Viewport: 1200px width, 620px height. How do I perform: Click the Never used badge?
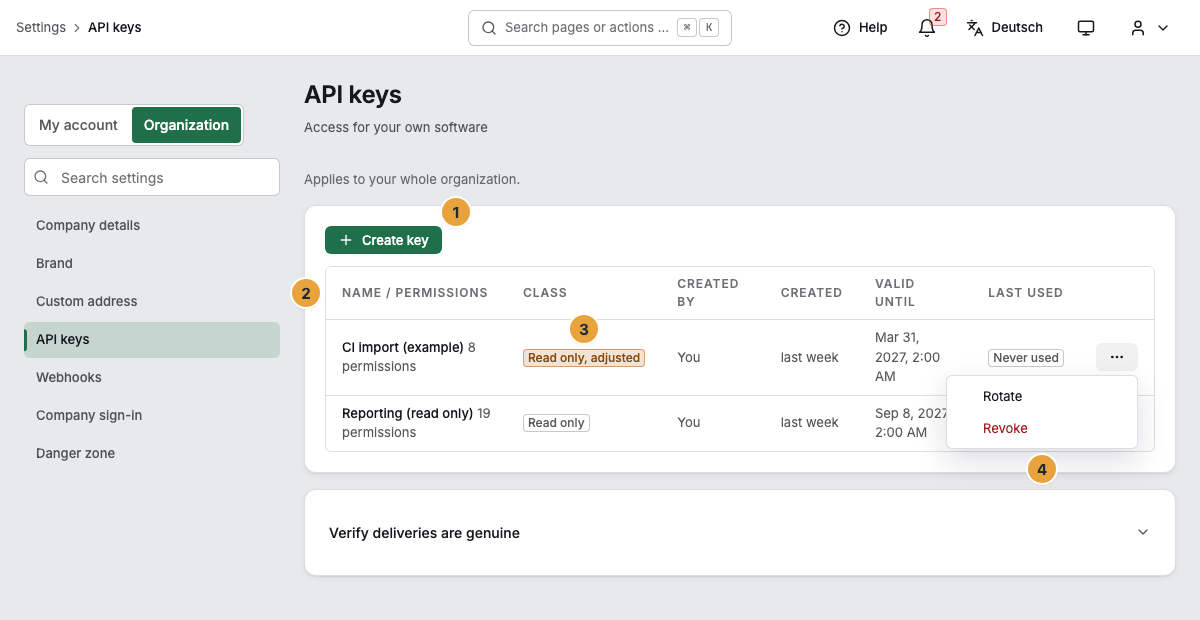click(1026, 358)
